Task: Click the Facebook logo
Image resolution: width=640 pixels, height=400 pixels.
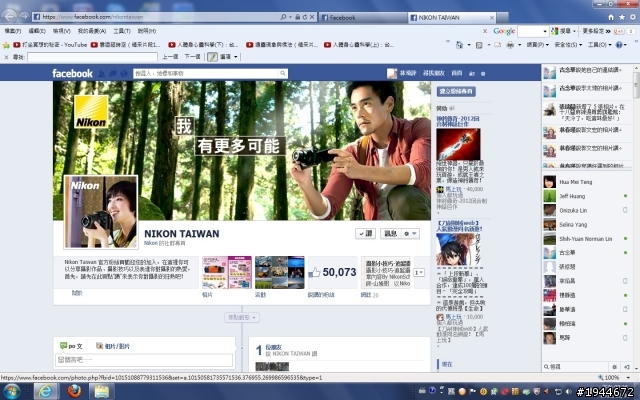Action: [x=72, y=73]
